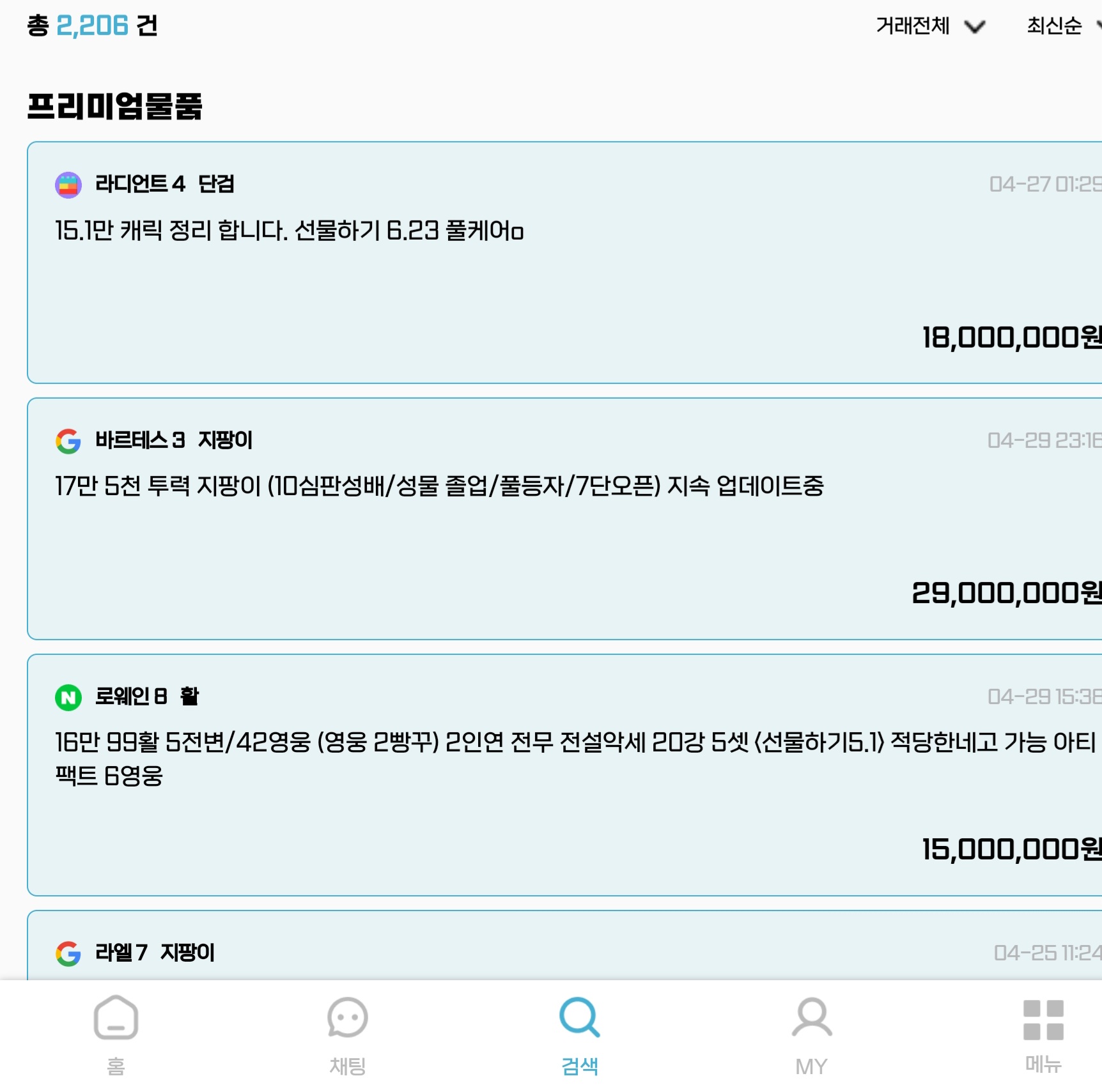
Task: Expand the 거래전체 filter dropdown
Action: (931, 26)
